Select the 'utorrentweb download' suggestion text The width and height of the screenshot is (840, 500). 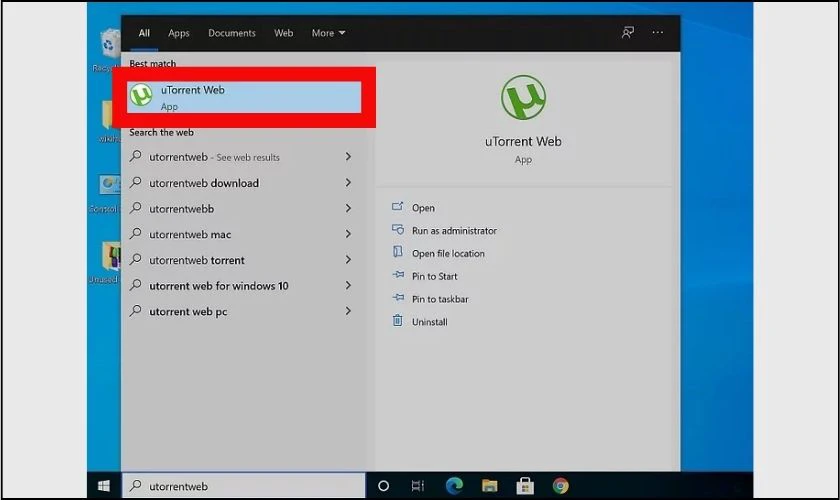click(204, 183)
